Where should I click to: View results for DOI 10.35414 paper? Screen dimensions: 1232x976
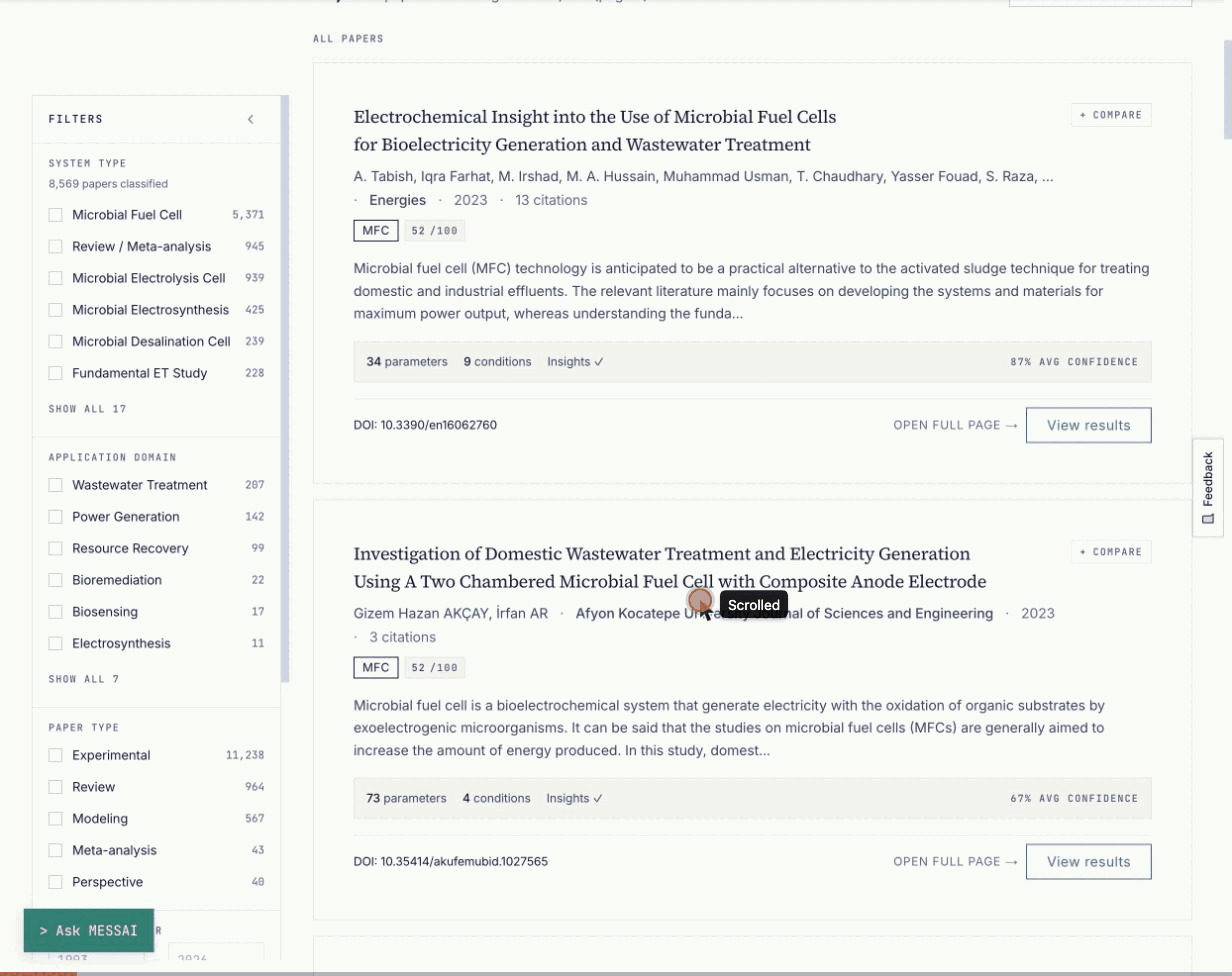1088,862
